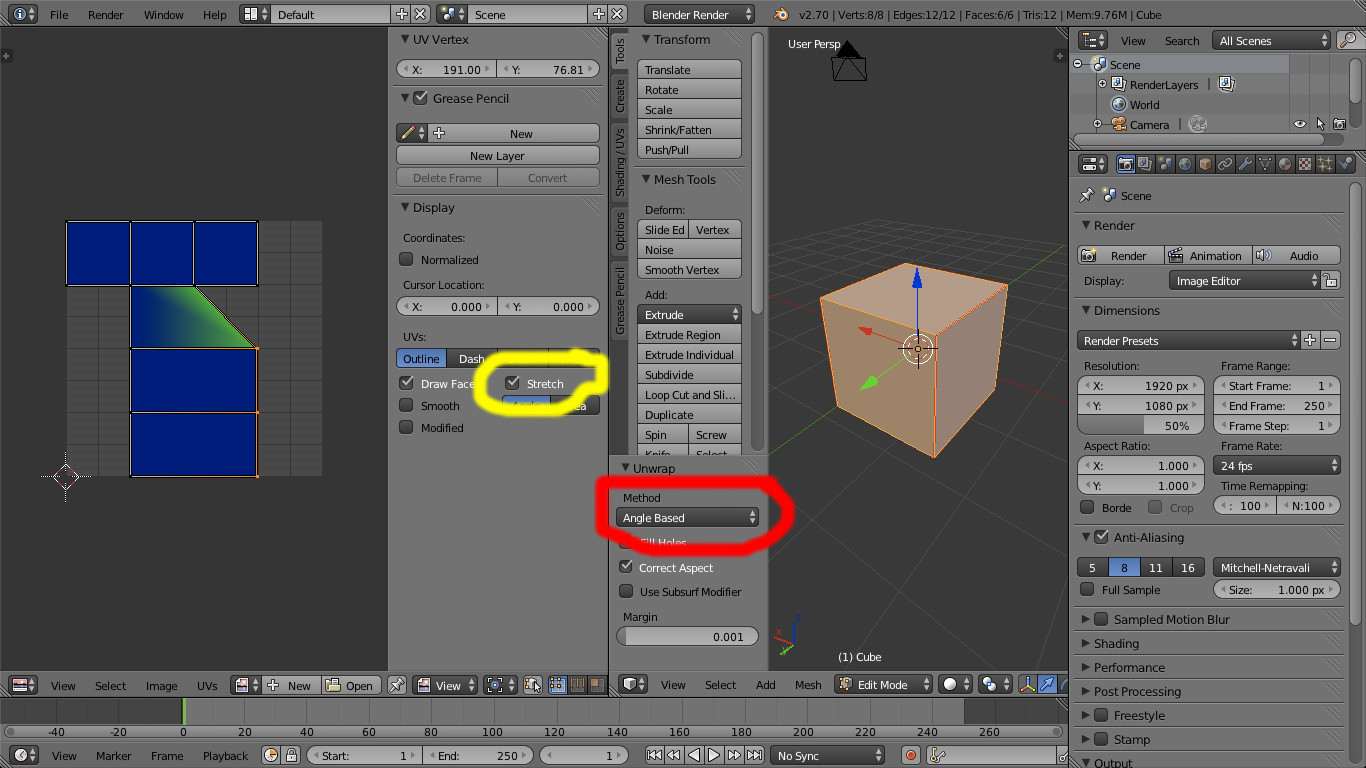Click the Animation render button
This screenshot has width=1366, height=768.
point(1206,255)
